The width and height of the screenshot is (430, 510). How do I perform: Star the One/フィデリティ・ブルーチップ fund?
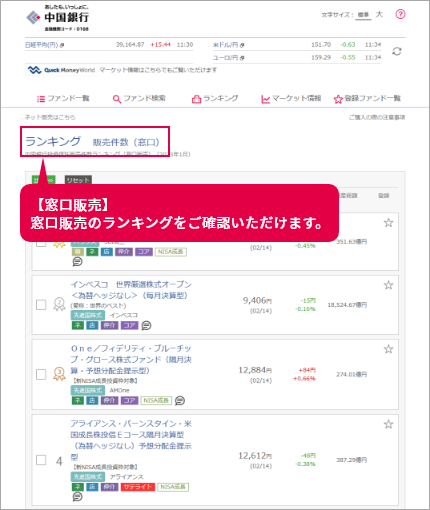(388, 349)
